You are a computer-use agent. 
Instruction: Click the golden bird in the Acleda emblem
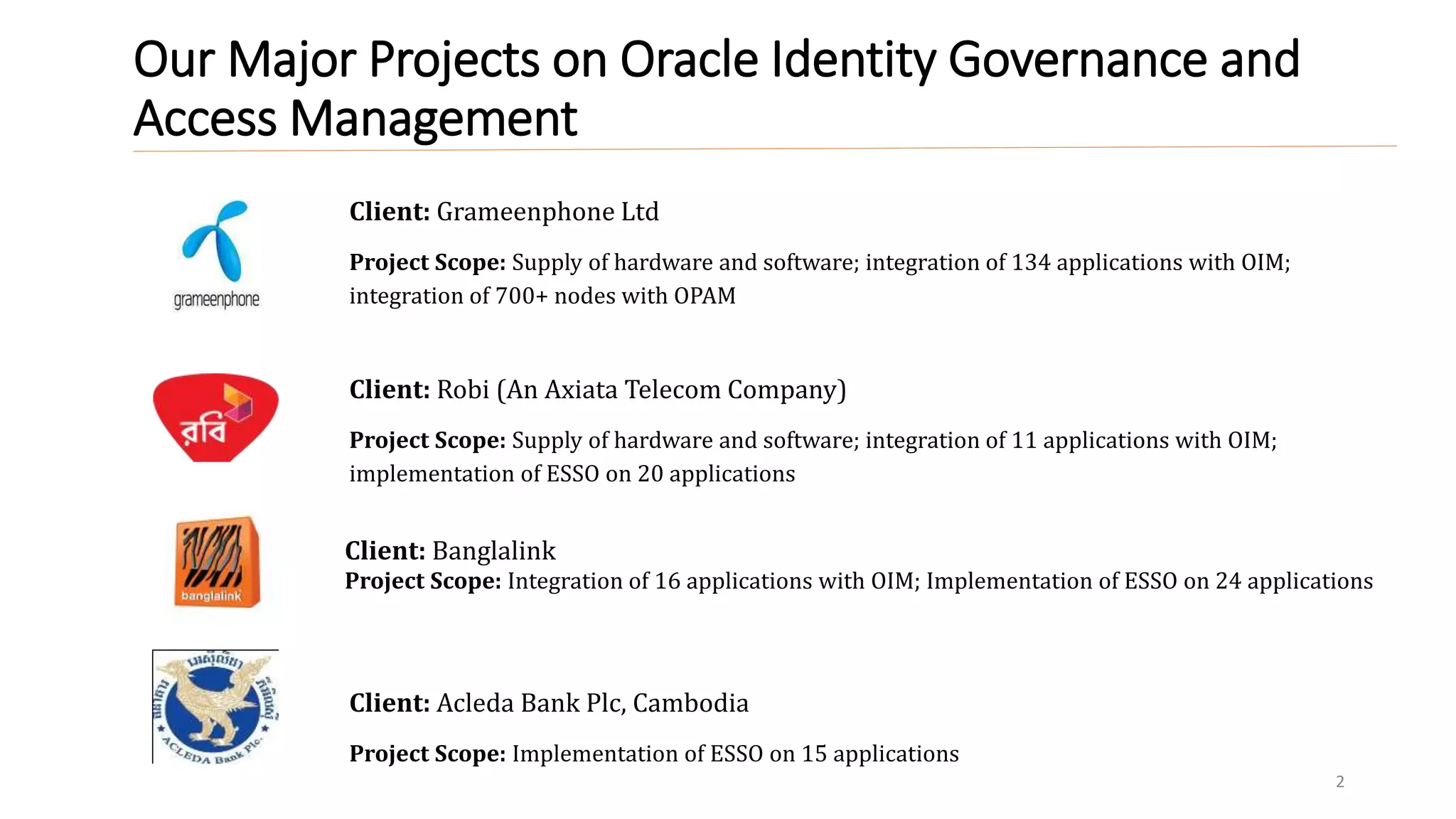click(x=213, y=704)
